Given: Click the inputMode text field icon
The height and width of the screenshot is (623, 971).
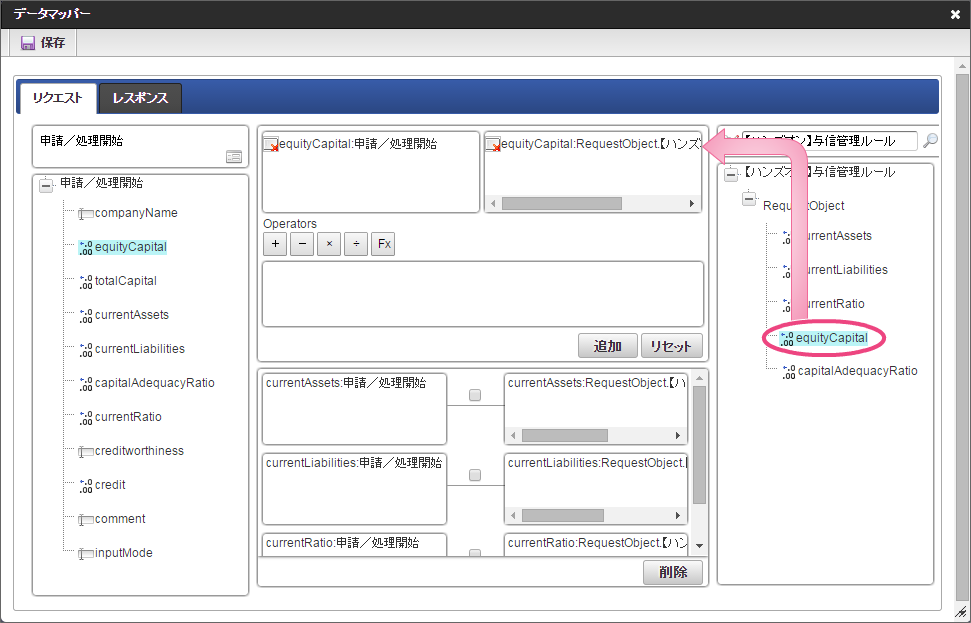Looking at the screenshot, I should 85,554.
